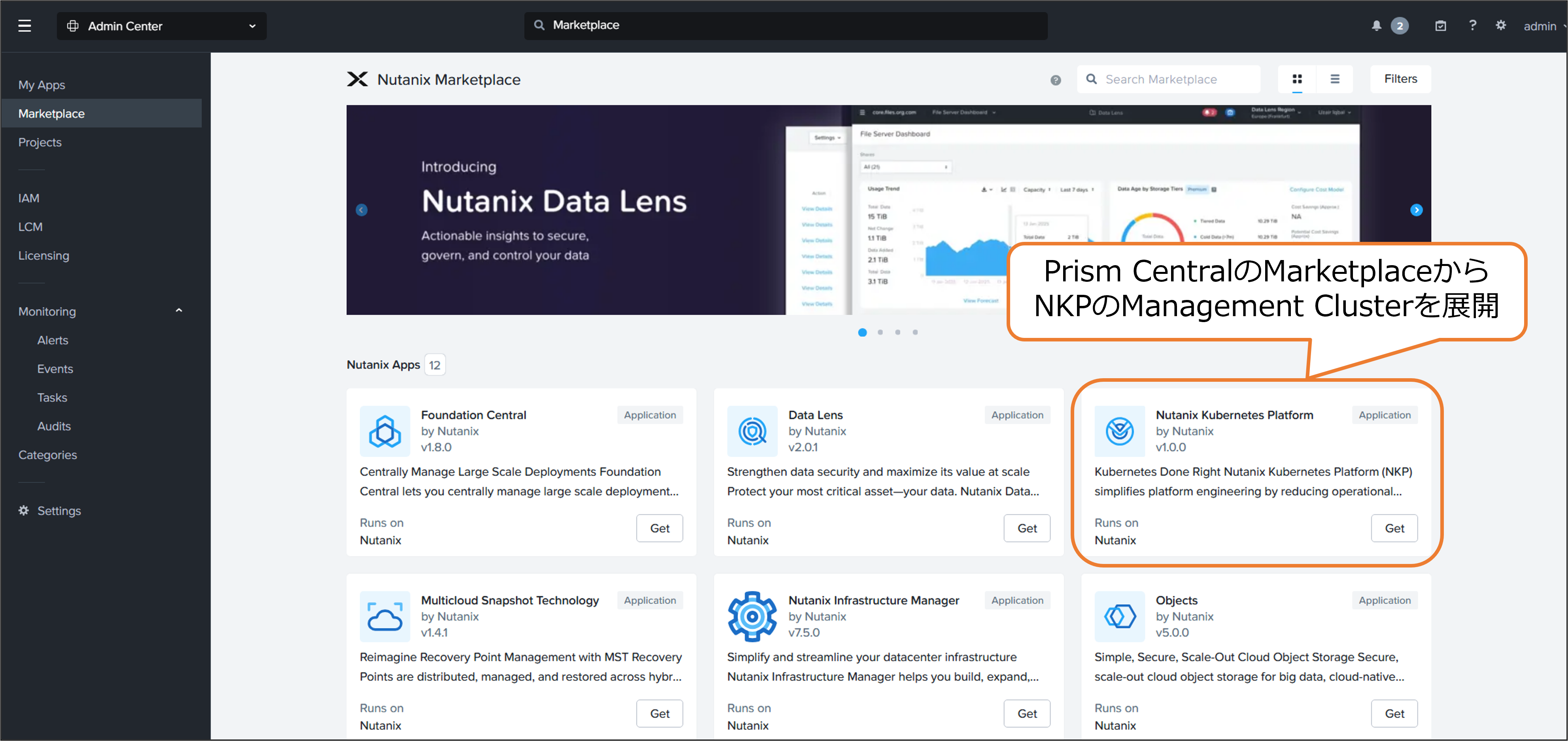1568x741 pixels.
Task: Open the Foundation Central title
Action: [x=473, y=415]
